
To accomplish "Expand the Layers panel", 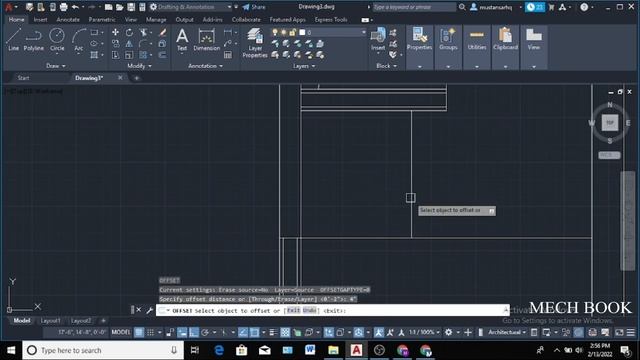I will tap(304, 66).
